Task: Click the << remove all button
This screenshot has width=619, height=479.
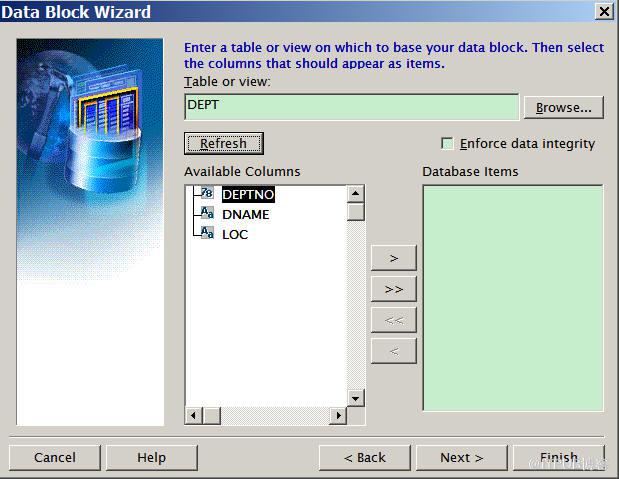Action: point(394,320)
